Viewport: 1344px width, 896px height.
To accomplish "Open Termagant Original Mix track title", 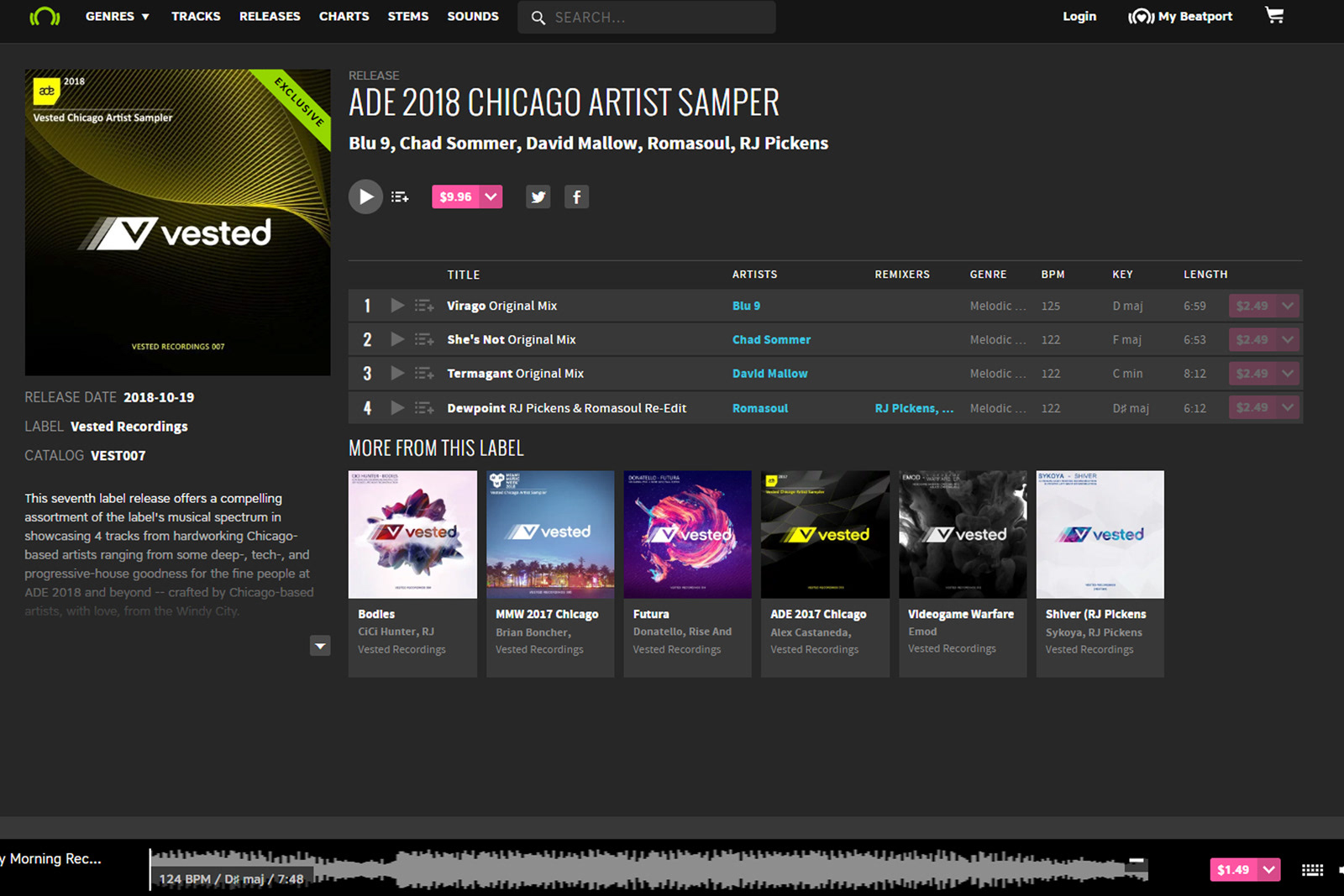I will (x=515, y=373).
